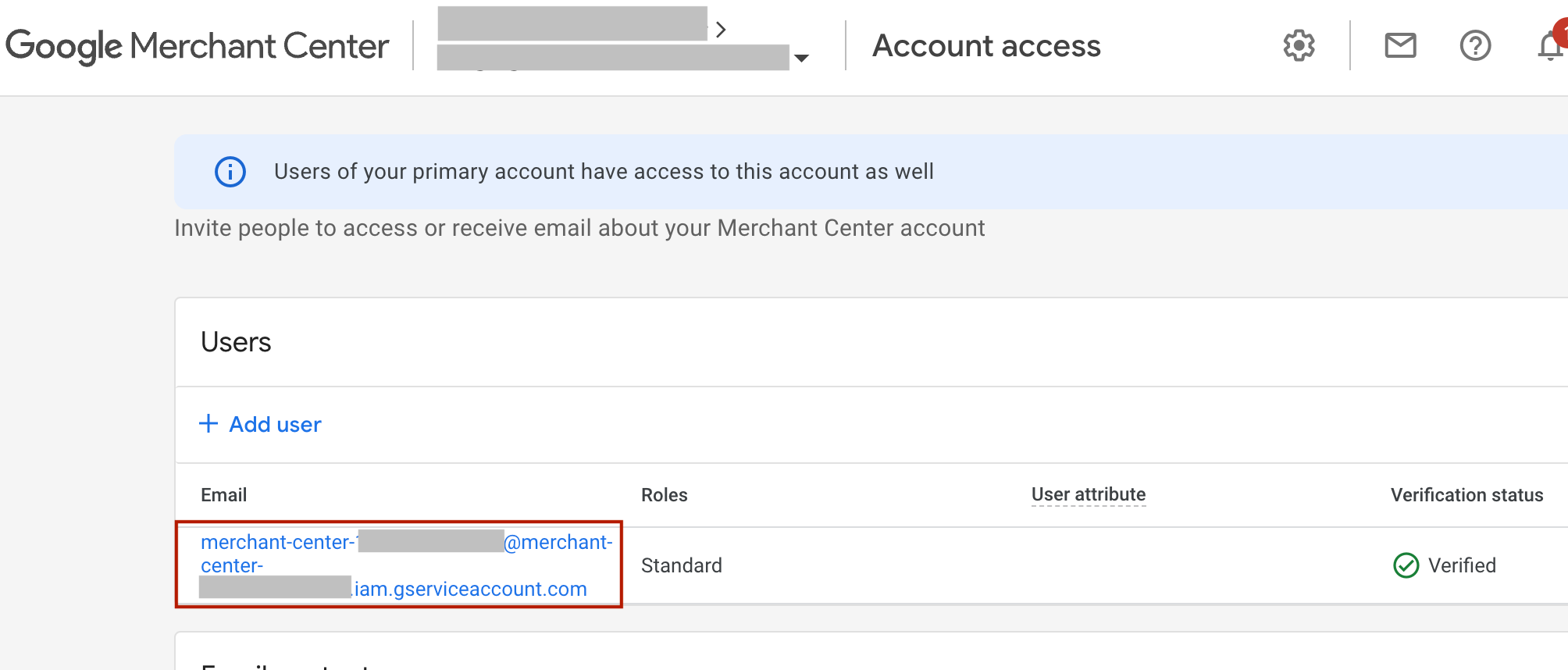Open the merchant-center service account email link
This screenshot has width=1568, height=670.
[x=406, y=565]
